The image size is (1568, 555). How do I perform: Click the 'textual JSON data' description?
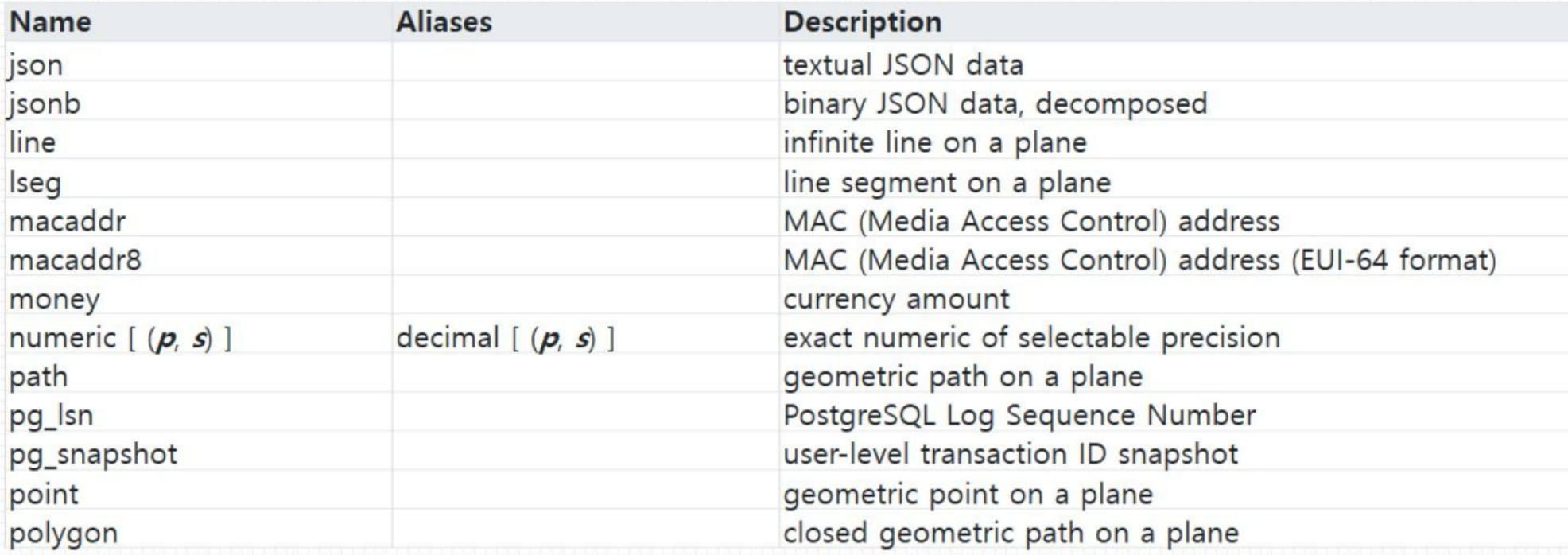click(x=902, y=64)
